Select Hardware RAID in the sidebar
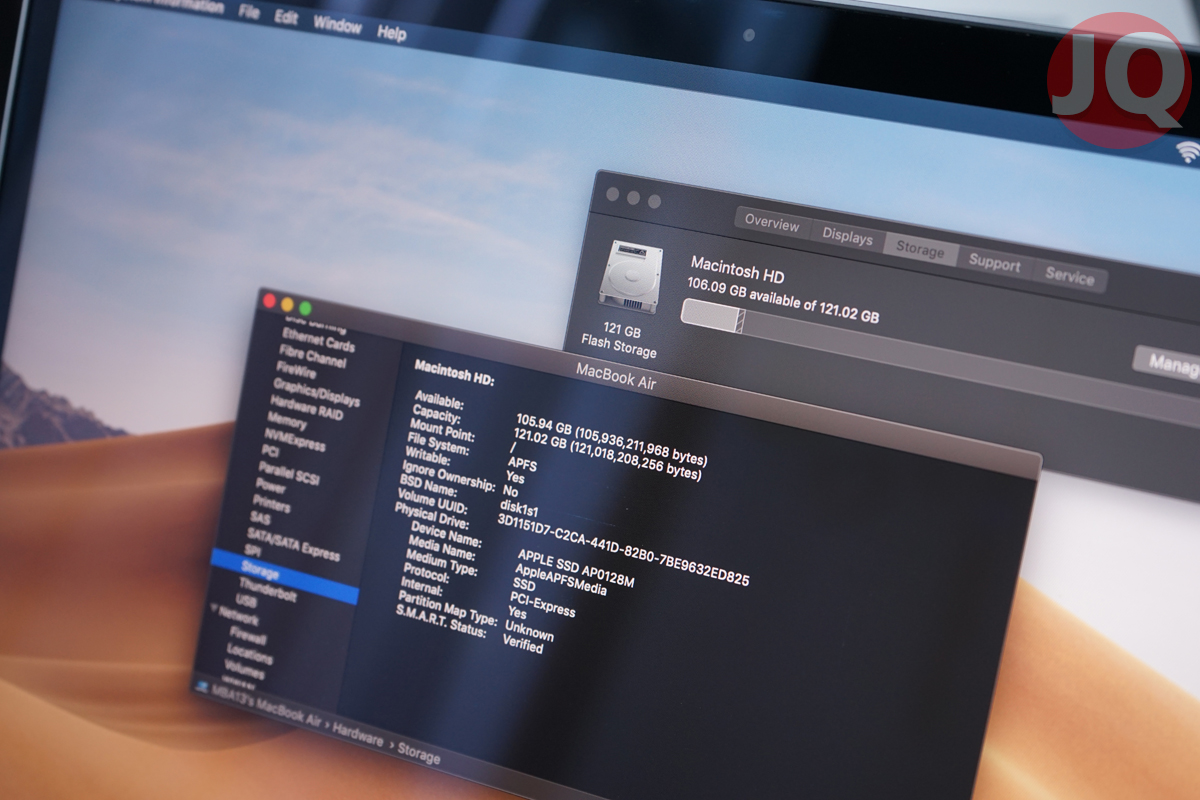 pyautogui.click(x=307, y=407)
